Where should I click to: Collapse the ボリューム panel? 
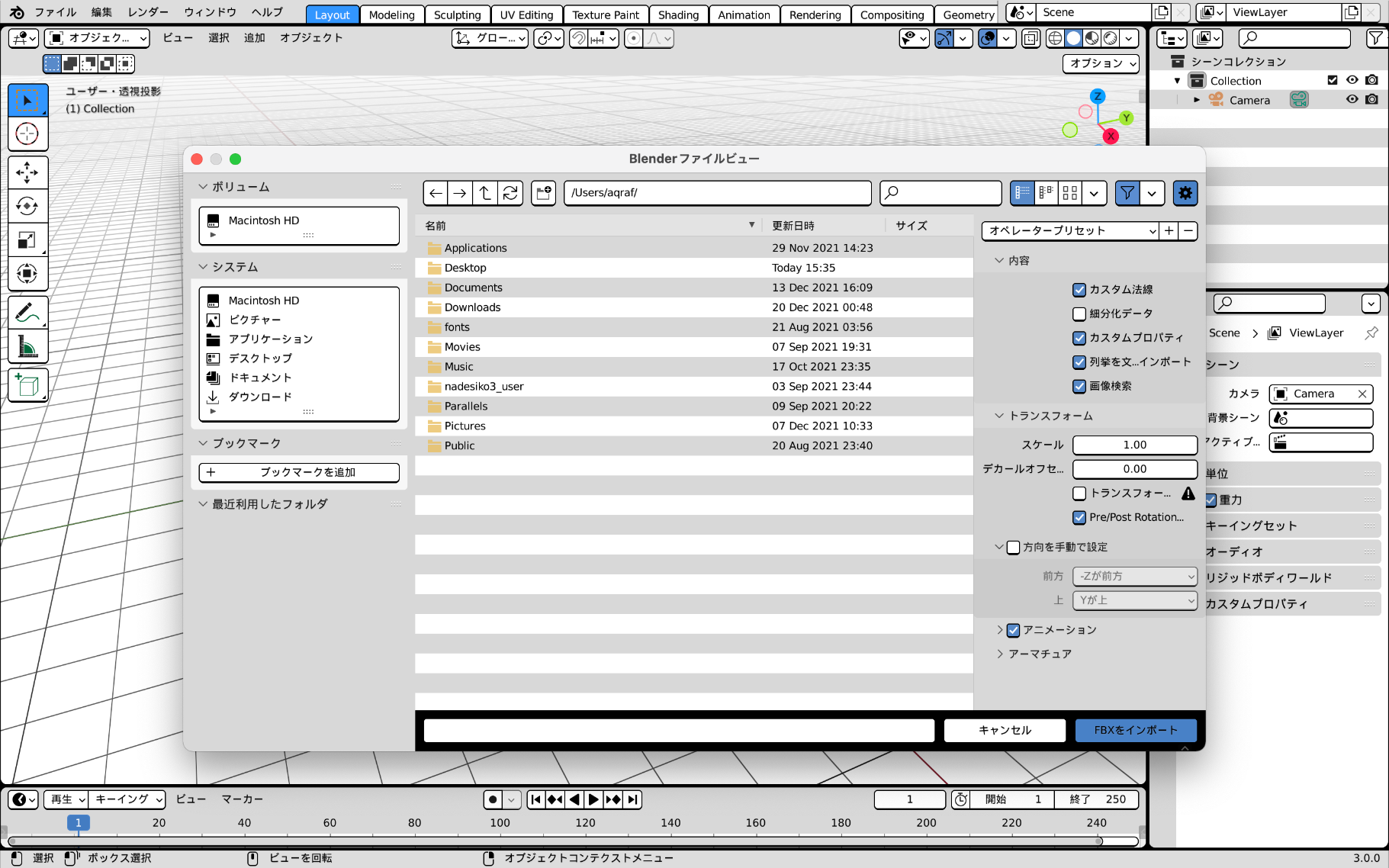tap(203, 187)
